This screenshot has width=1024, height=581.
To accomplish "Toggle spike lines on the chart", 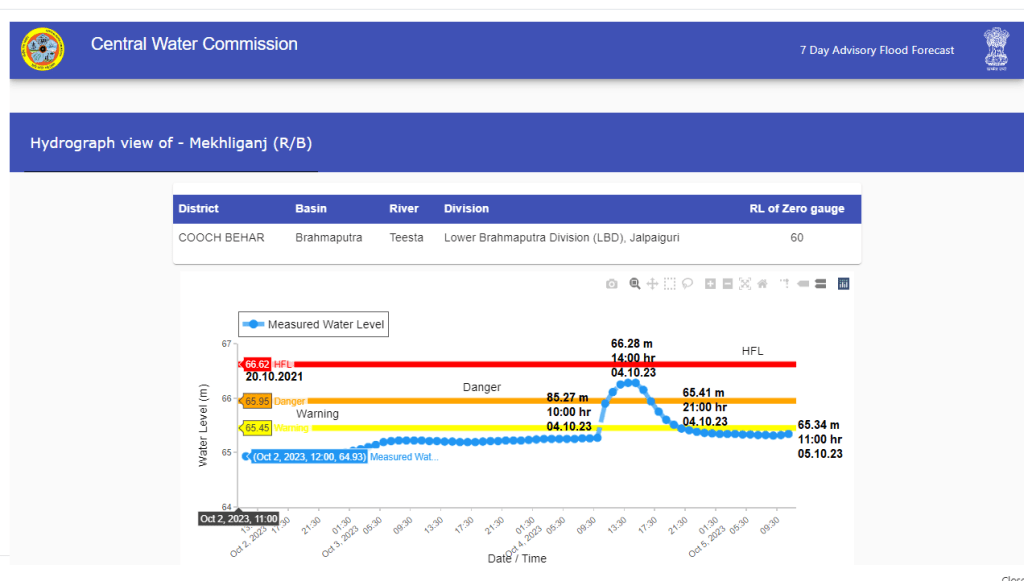I will click(x=784, y=284).
